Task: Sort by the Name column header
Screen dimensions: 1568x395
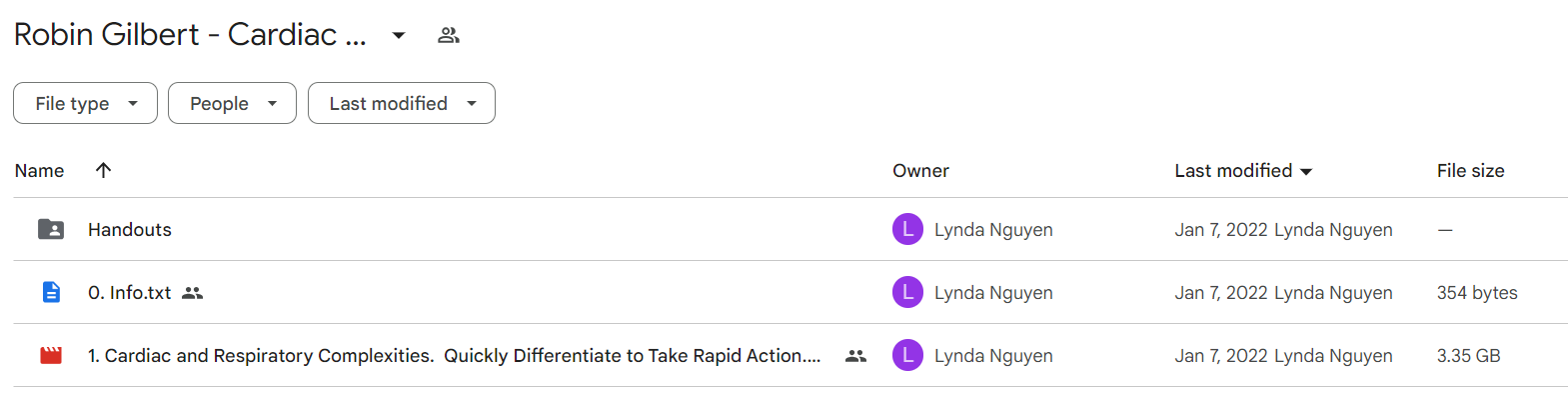Action: coord(39,171)
